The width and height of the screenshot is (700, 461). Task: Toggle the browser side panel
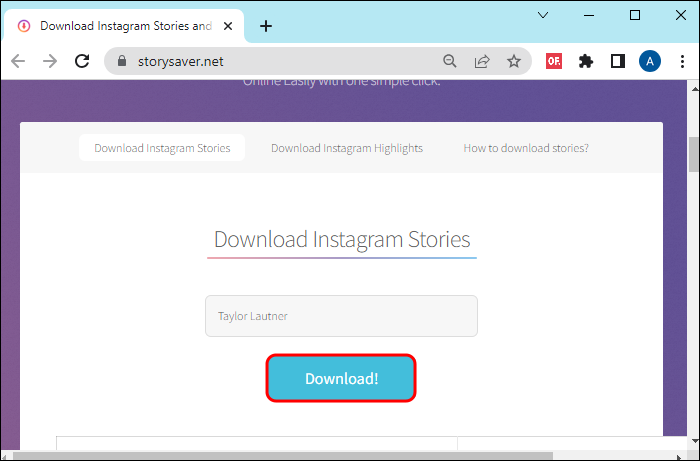618,61
